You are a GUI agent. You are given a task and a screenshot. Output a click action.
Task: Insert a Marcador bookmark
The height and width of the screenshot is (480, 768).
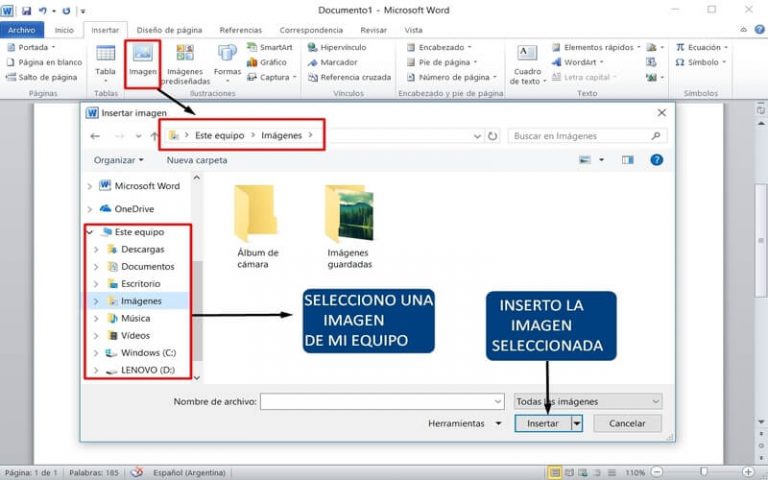coord(333,62)
